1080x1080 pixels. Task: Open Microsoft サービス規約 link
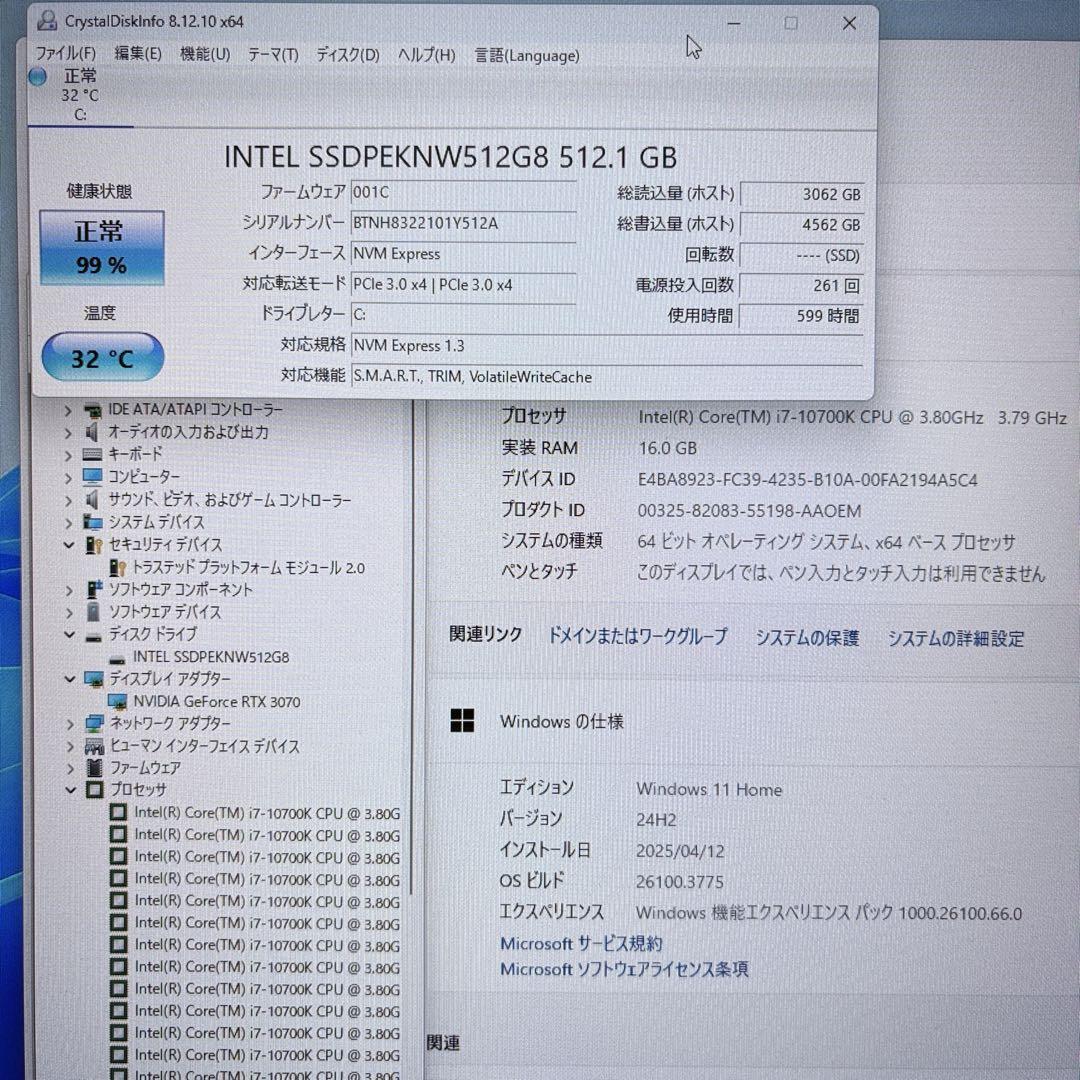point(581,944)
